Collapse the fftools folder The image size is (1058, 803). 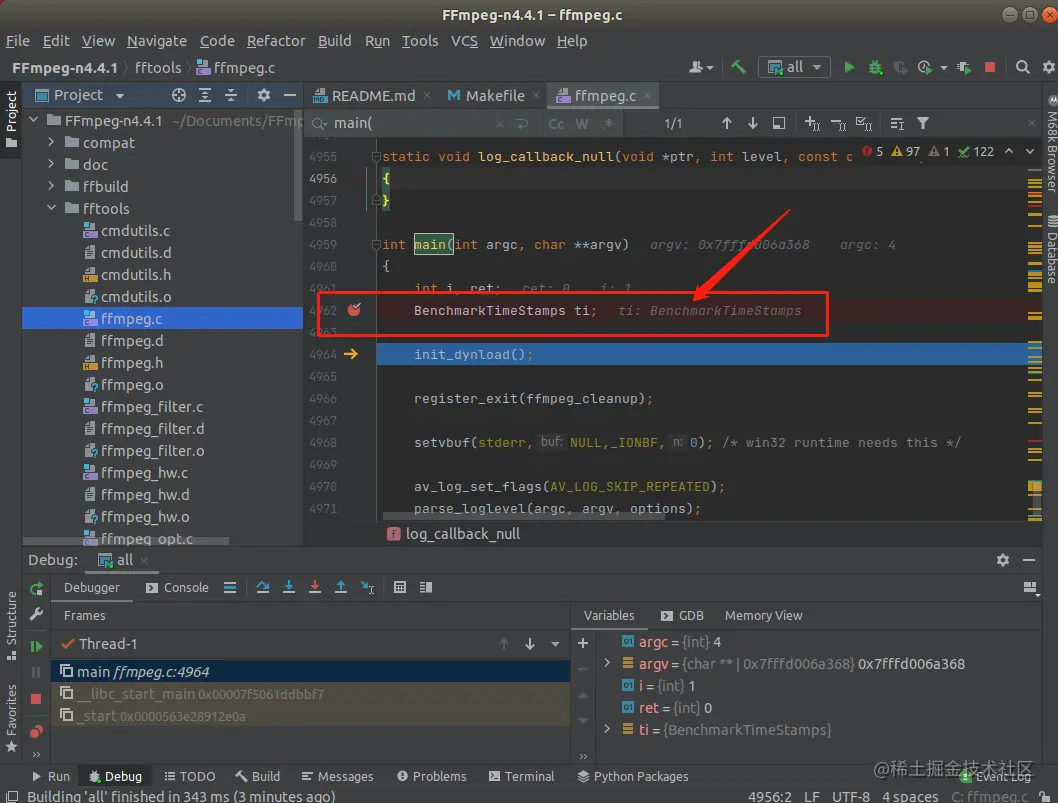[51, 208]
